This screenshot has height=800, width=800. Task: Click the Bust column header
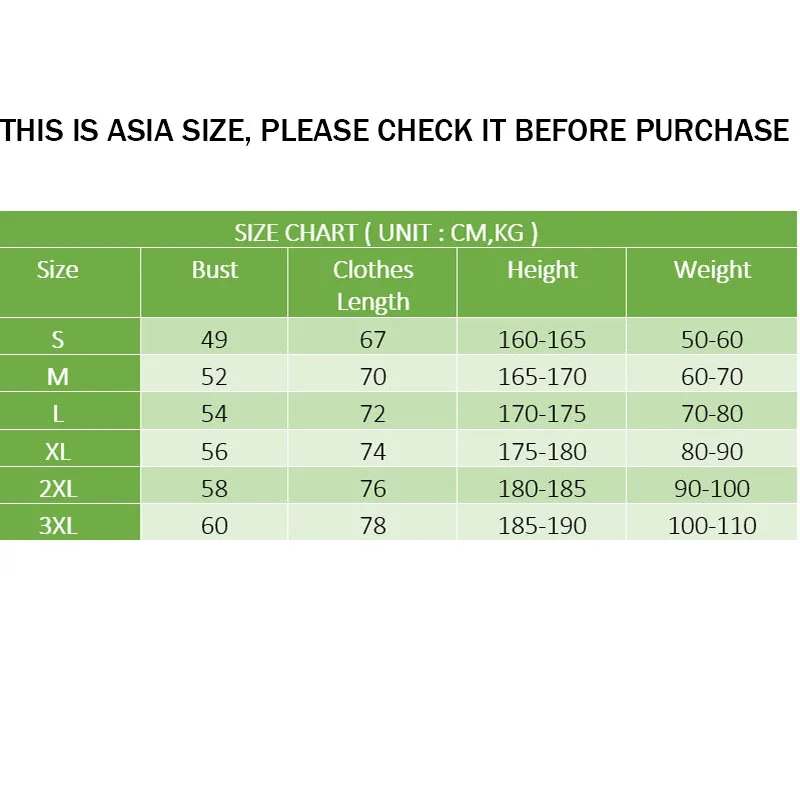click(x=215, y=270)
